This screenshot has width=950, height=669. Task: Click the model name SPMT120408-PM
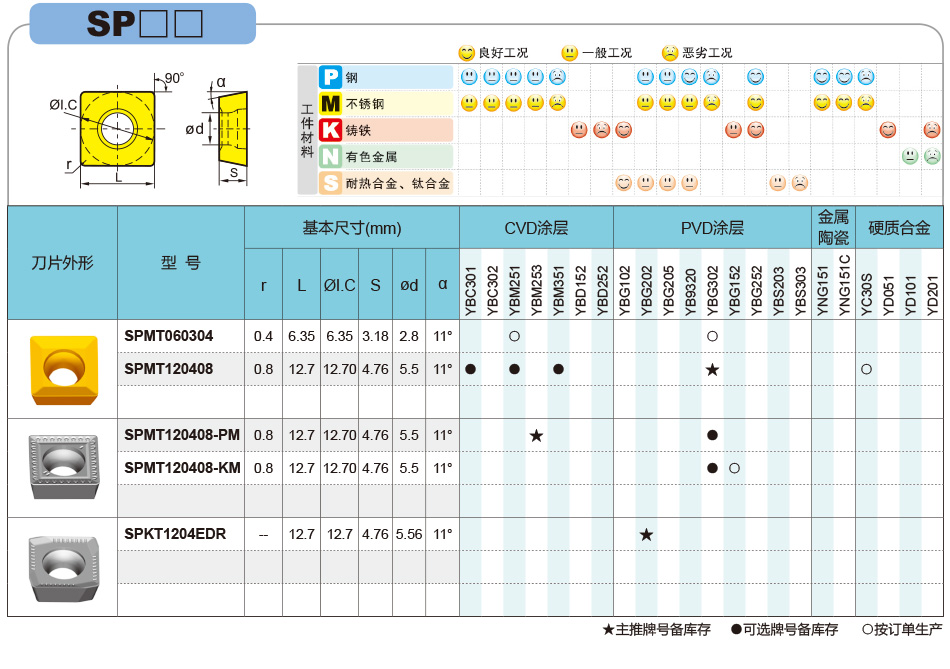pyautogui.click(x=182, y=435)
